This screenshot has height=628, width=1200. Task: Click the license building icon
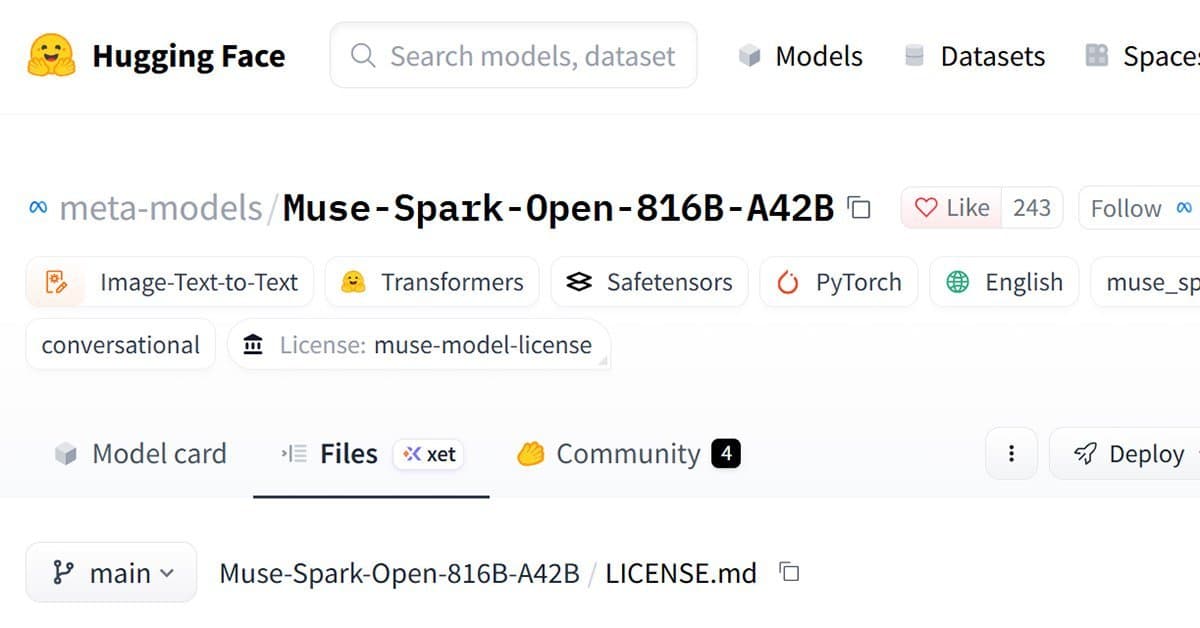(254, 345)
